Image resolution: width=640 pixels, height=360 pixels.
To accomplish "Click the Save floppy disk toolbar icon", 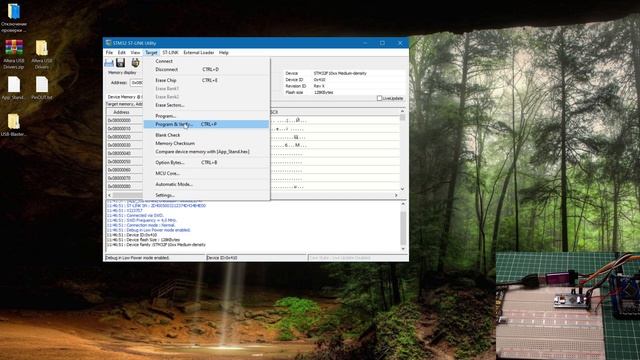I will (120, 62).
